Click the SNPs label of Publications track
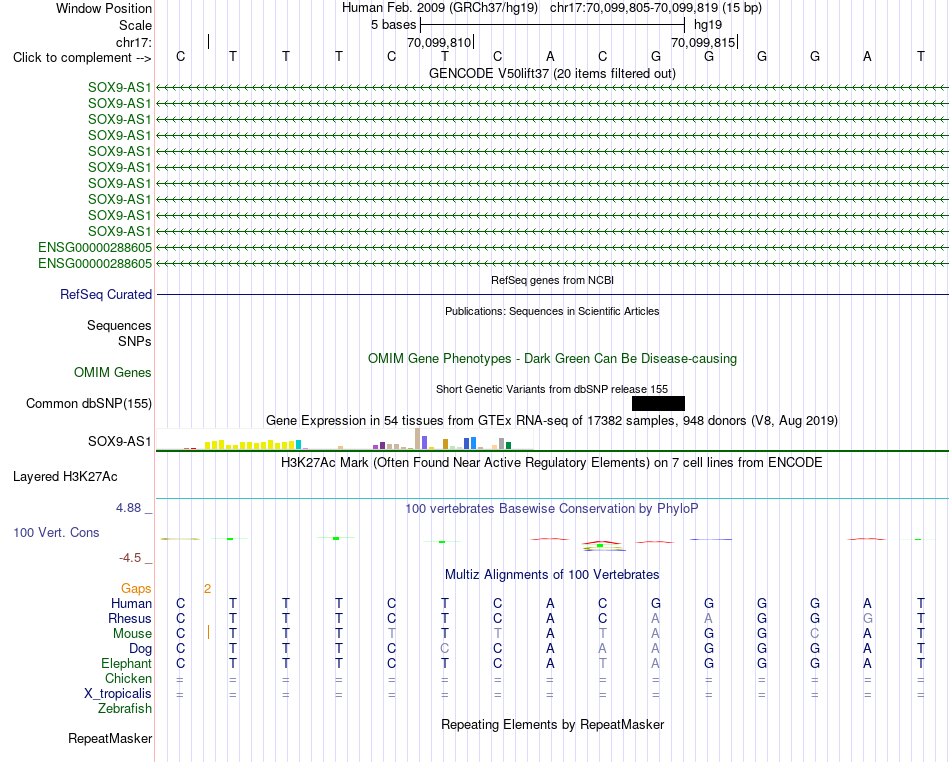Viewport: 950px width, 762px height. click(x=135, y=342)
